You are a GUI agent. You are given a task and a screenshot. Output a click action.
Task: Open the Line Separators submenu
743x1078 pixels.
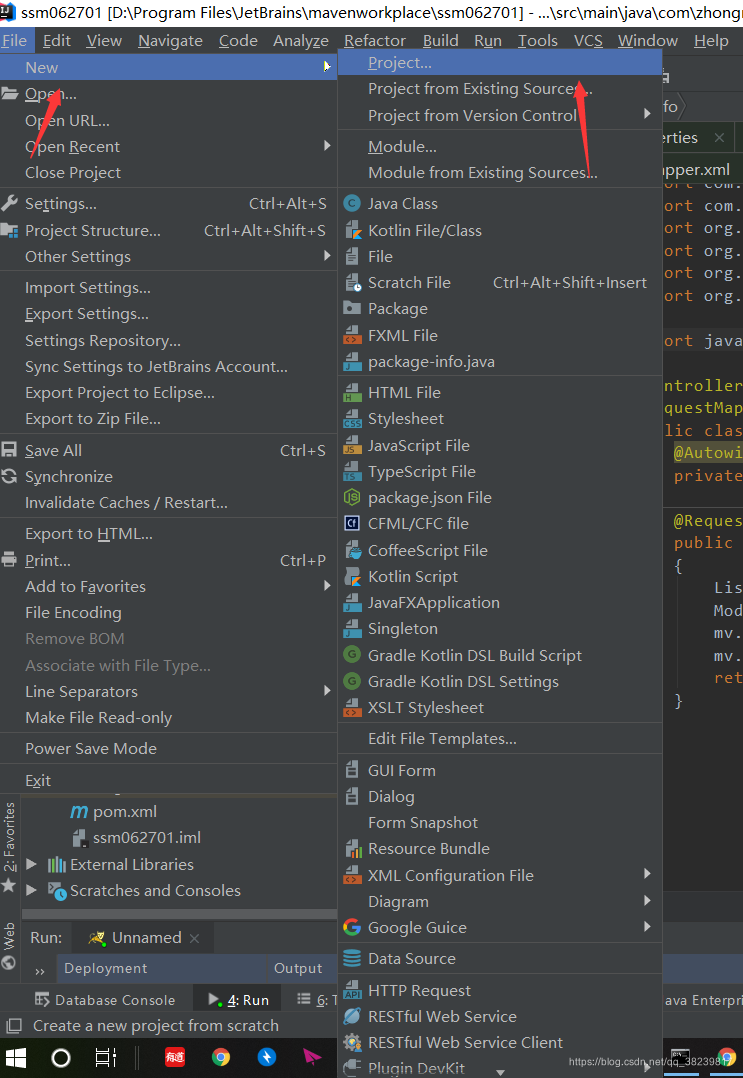point(168,692)
